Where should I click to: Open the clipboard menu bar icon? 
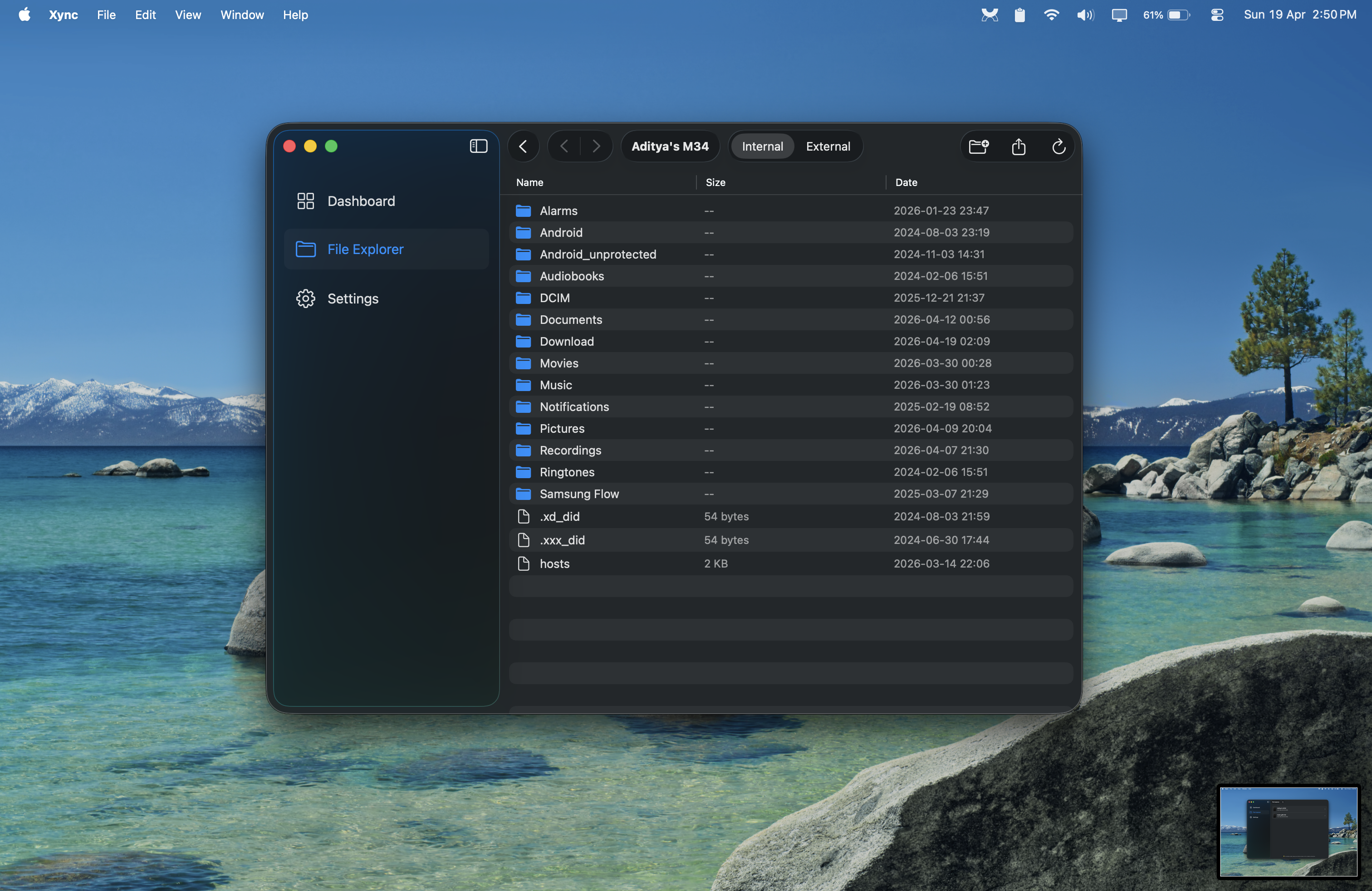click(x=1020, y=15)
